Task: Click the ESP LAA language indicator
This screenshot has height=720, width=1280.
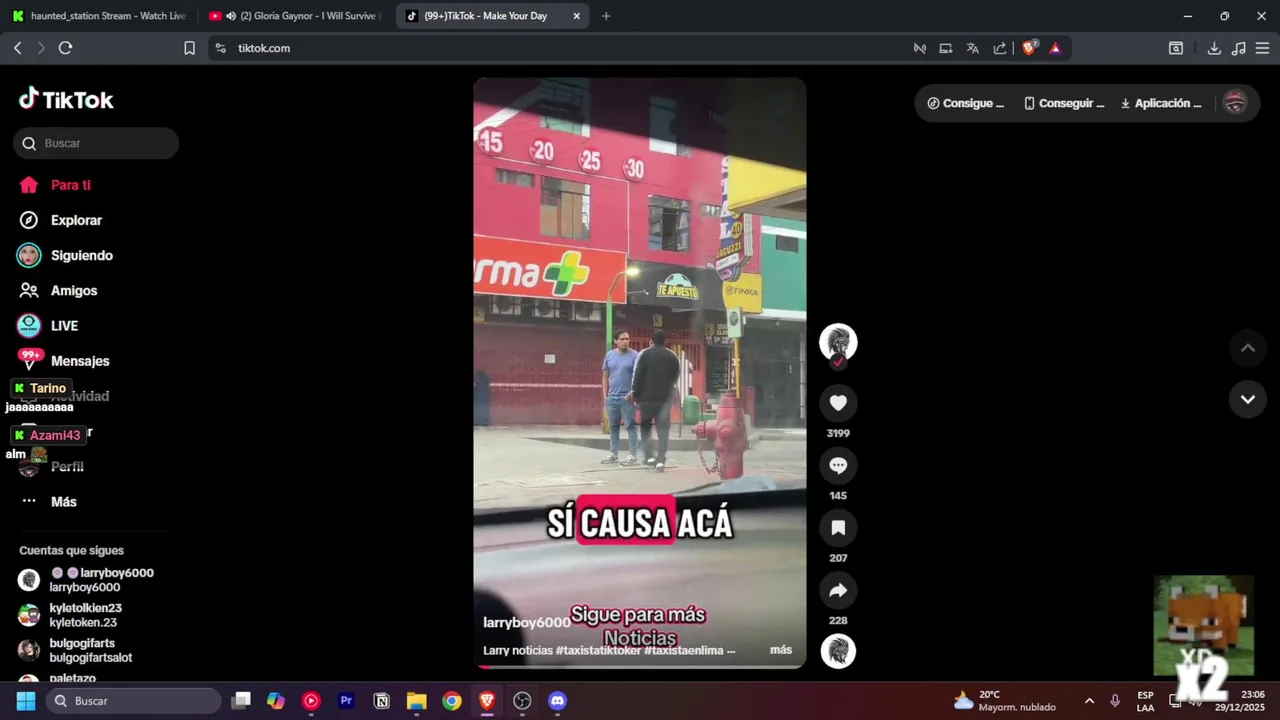Action: pos(1145,701)
